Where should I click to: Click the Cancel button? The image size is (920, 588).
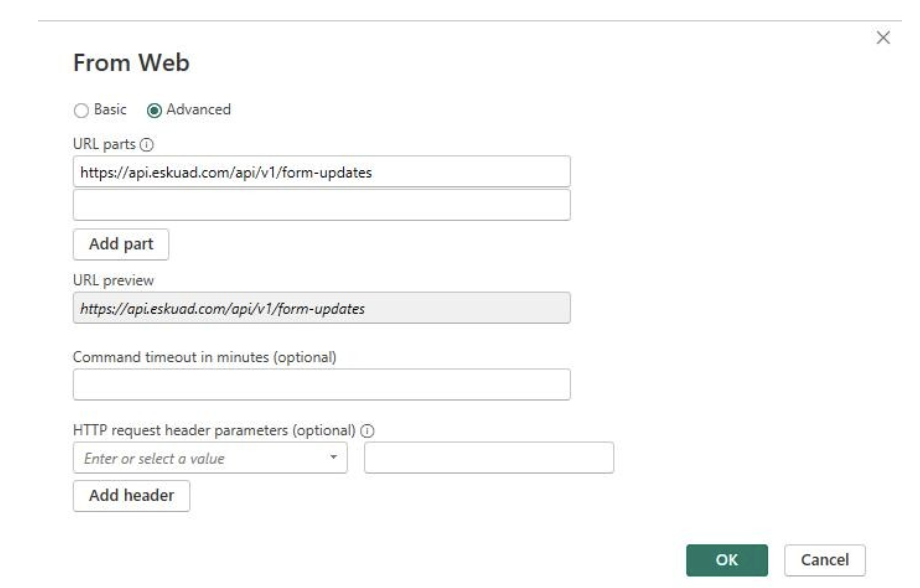pyautogui.click(x=825, y=560)
